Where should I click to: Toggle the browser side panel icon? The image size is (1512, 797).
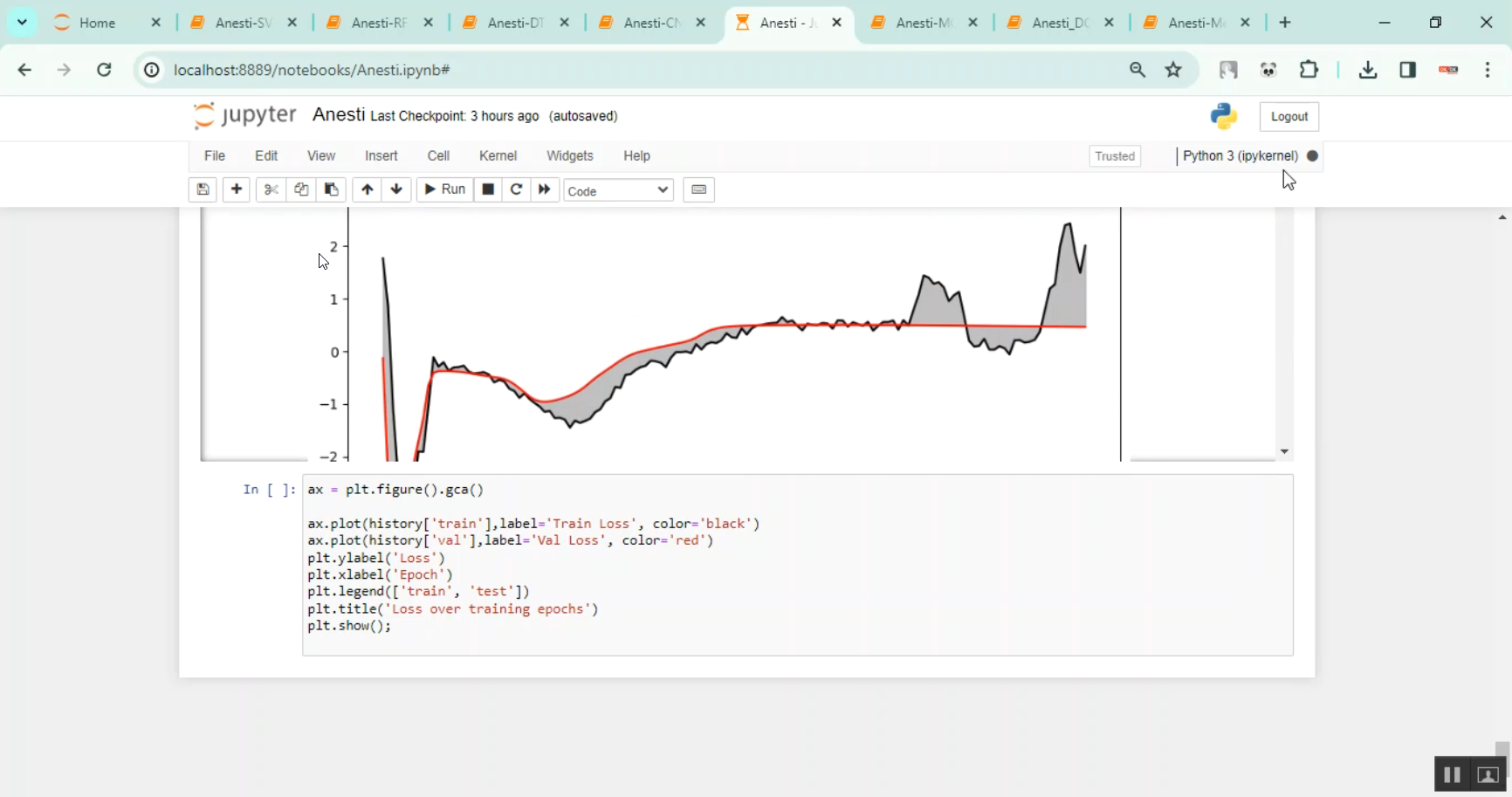[x=1408, y=70]
